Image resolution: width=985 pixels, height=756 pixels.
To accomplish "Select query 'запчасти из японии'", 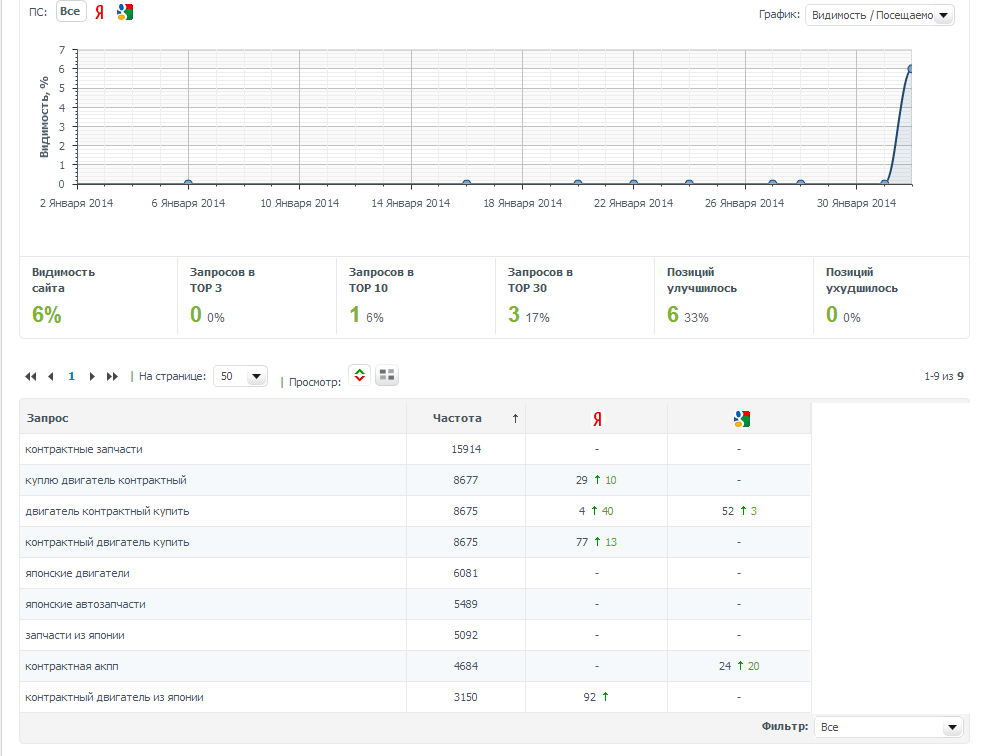I will [x=75, y=635].
